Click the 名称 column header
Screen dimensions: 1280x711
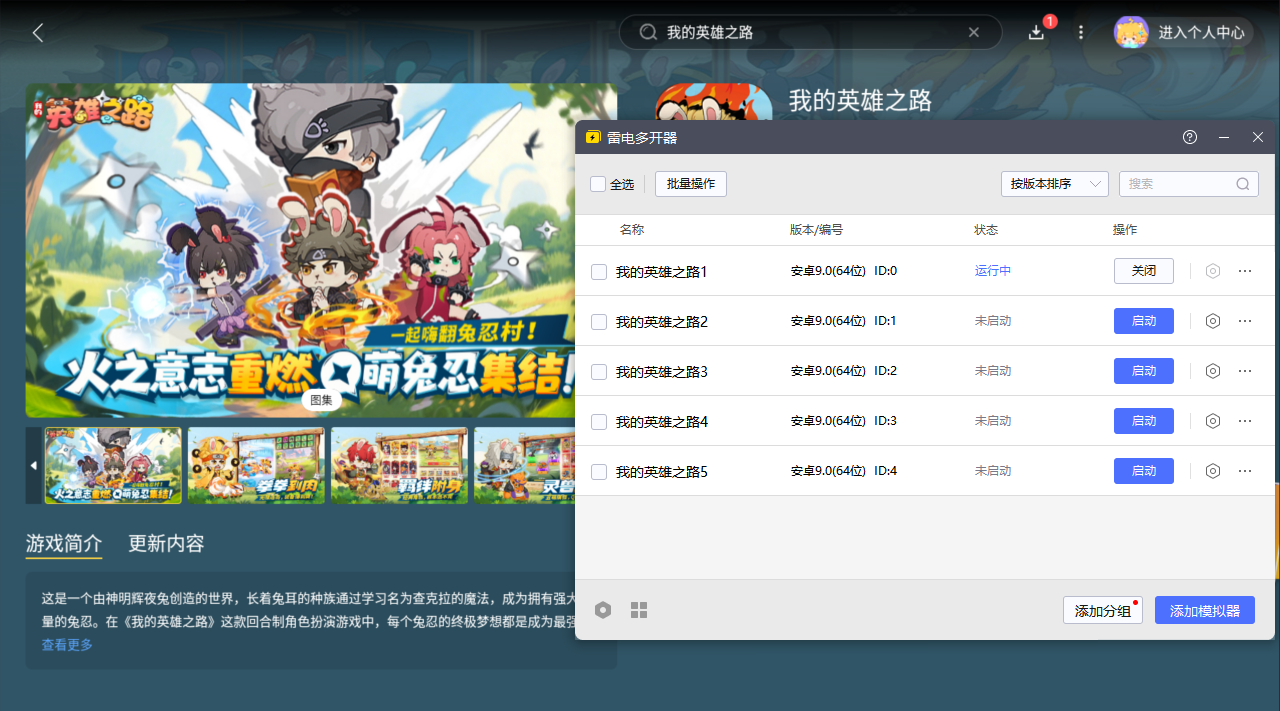(632, 230)
